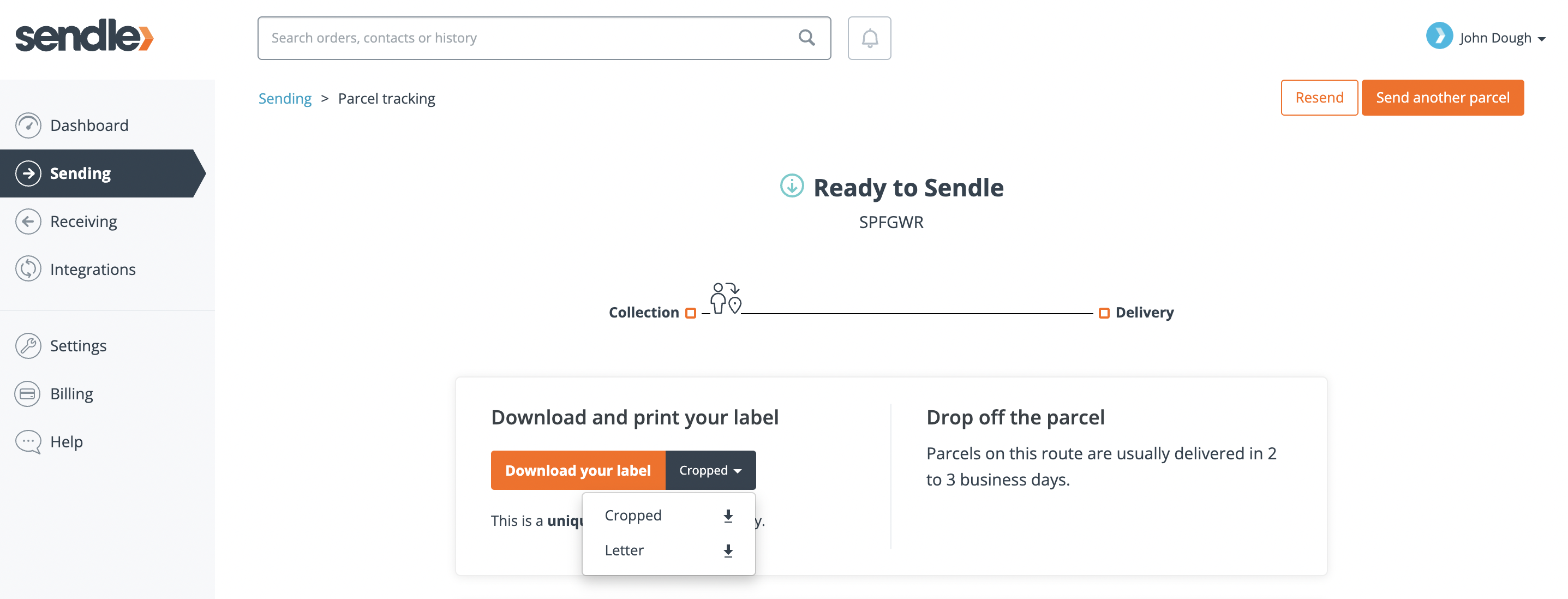Open Dashboard via its gauge icon
The width and height of the screenshot is (1568, 599).
pyautogui.click(x=28, y=125)
